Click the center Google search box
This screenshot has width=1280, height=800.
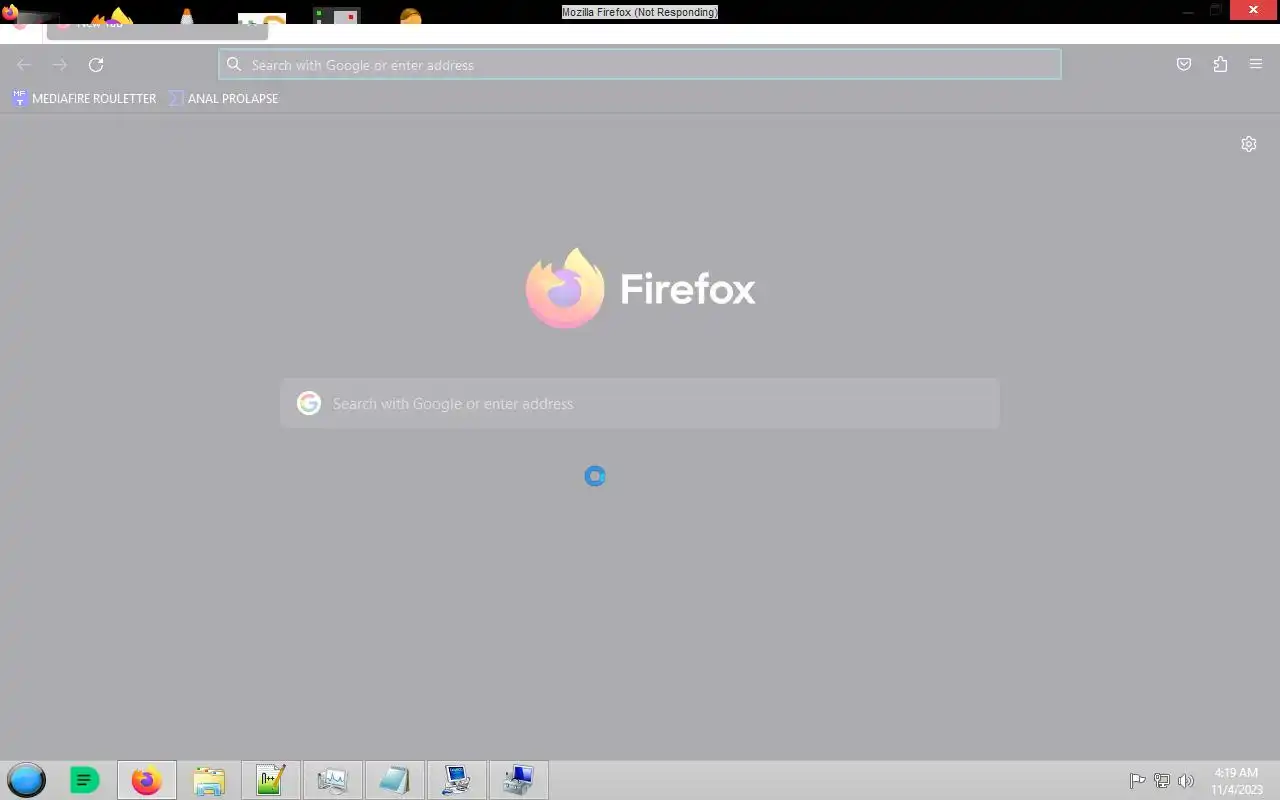pos(640,403)
